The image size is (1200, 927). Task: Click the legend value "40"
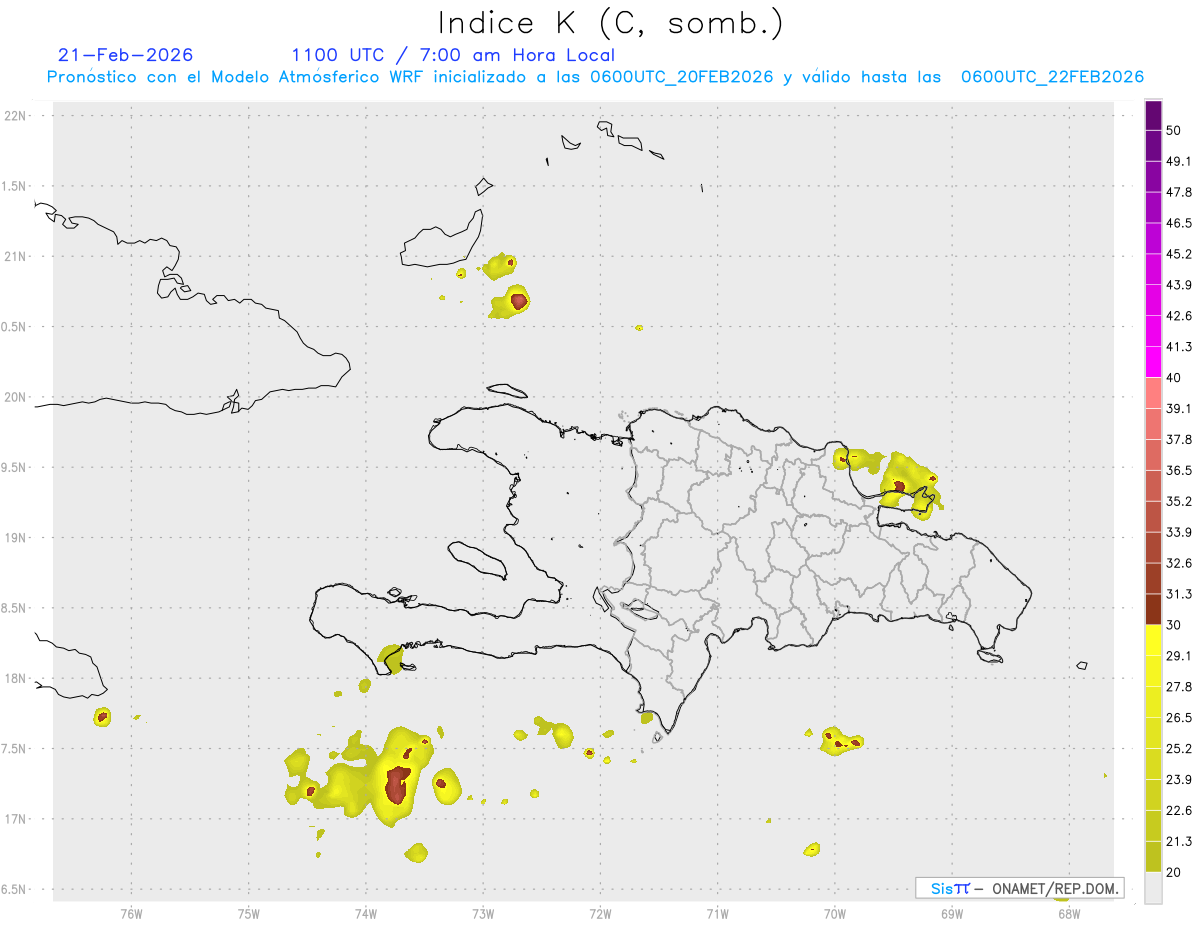(1173, 378)
